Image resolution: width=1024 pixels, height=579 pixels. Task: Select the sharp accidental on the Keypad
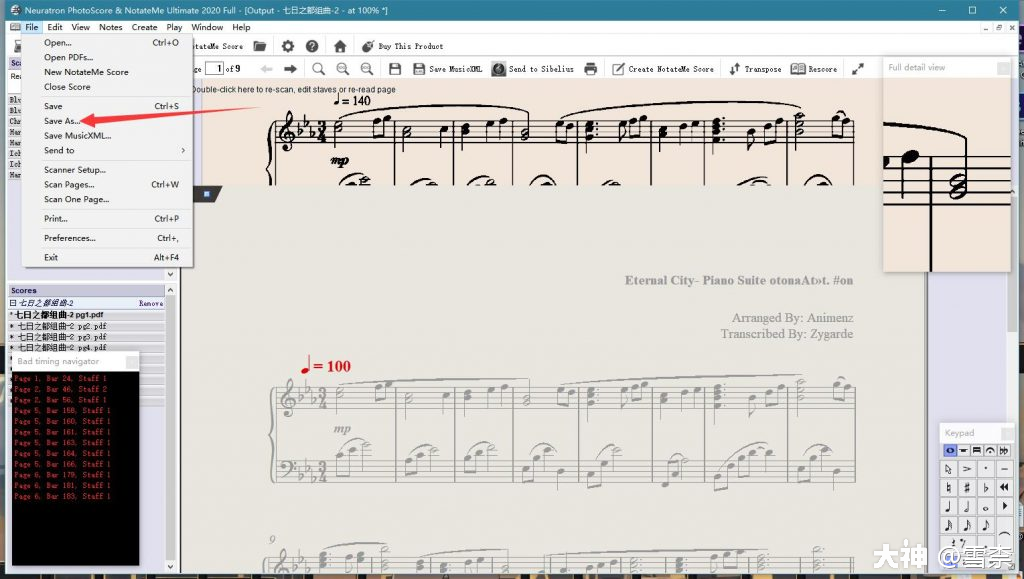[x=967, y=487]
